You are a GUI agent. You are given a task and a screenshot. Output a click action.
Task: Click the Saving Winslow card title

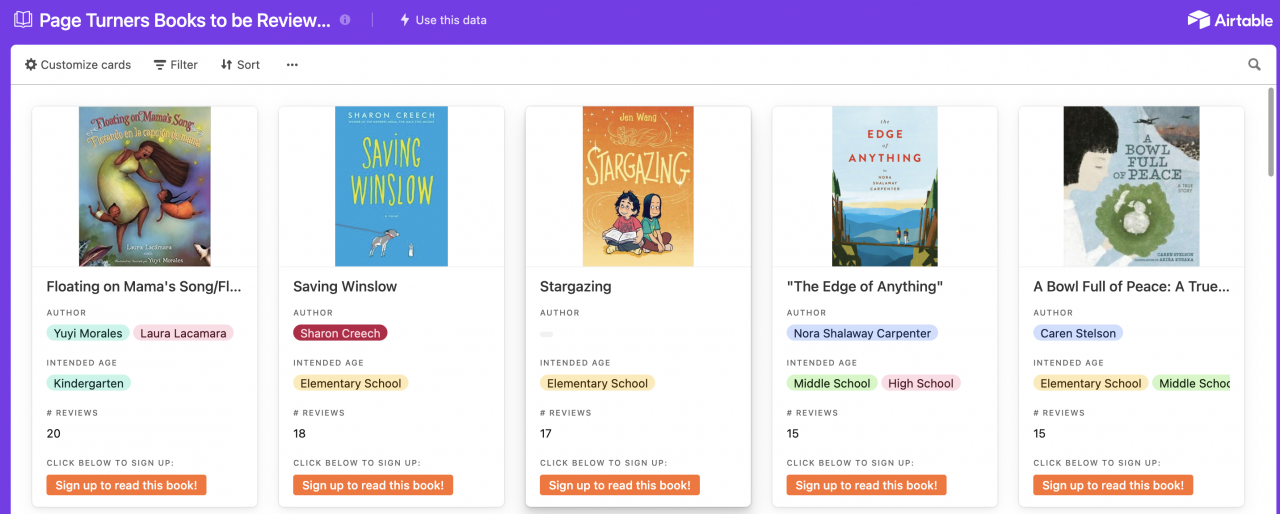[345, 286]
